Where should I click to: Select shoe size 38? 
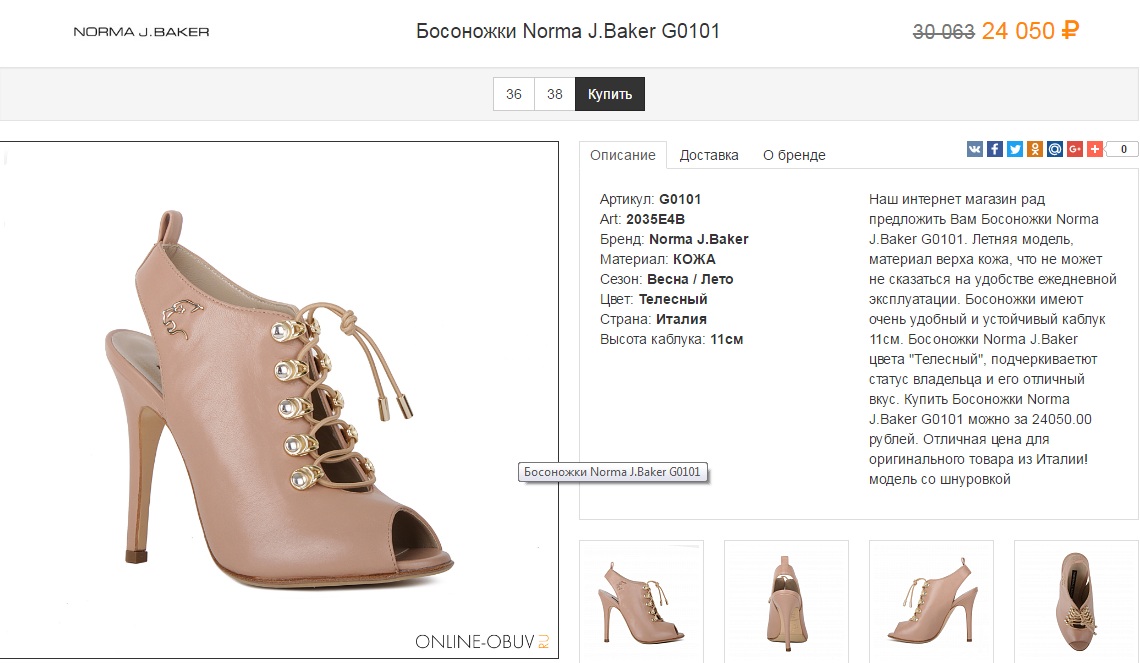tap(555, 95)
